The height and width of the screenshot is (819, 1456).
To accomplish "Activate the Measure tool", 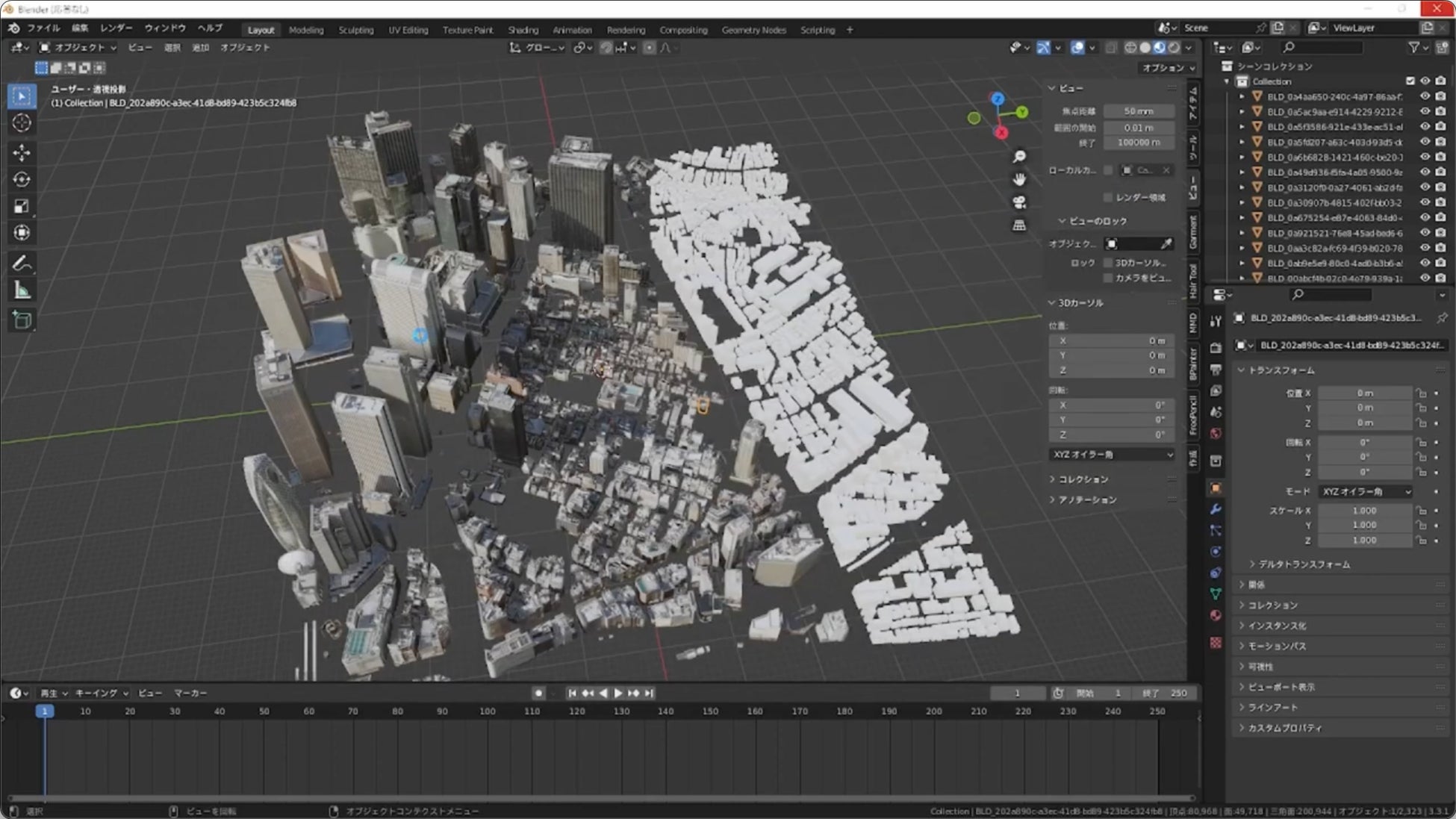I will click(22, 291).
